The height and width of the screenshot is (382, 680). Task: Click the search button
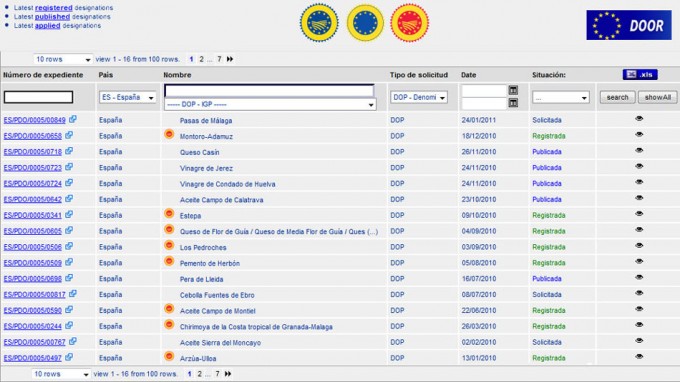point(618,97)
